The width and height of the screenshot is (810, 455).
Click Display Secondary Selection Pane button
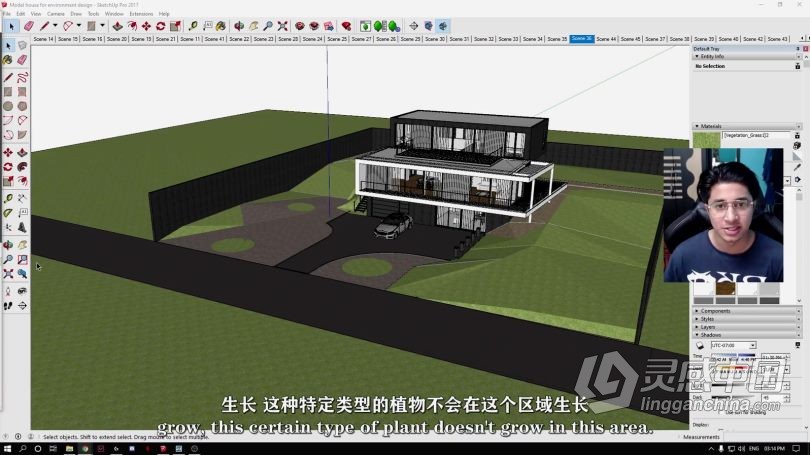point(797,135)
